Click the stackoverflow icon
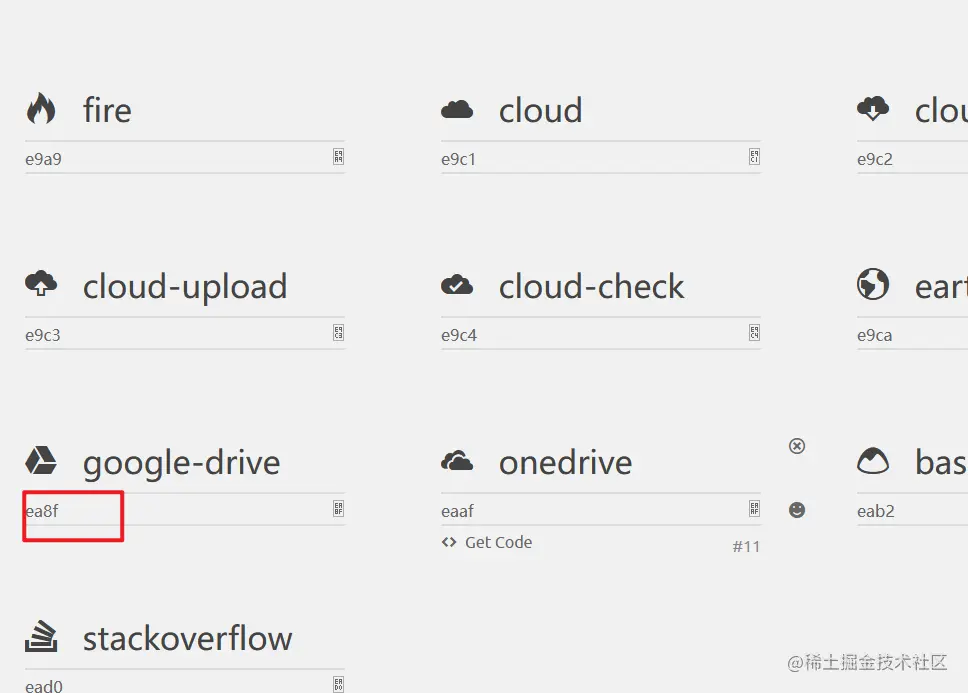Viewport: 968px width, 693px height. [41, 636]
